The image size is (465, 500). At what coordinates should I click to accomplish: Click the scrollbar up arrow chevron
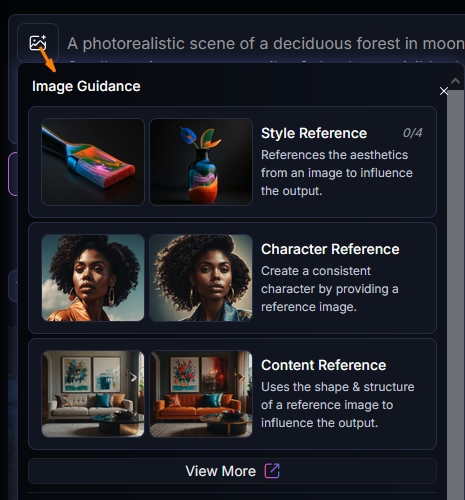pyautogui.click(x=455, y=81)
